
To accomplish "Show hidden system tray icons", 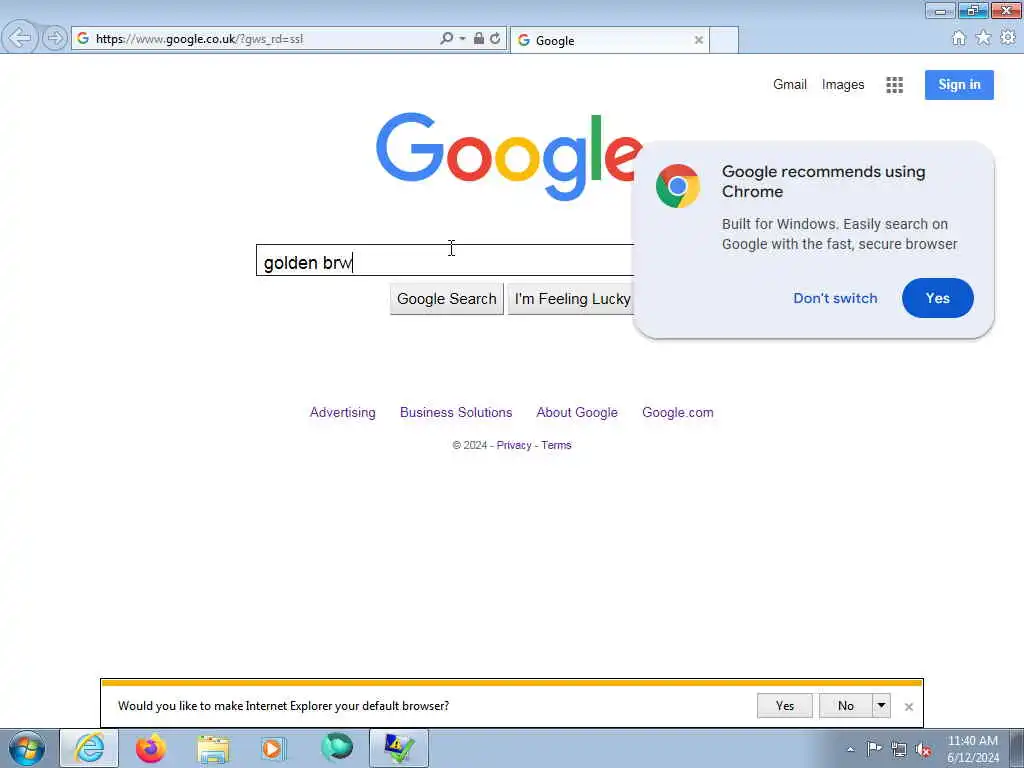I will (x=850, y=750).
